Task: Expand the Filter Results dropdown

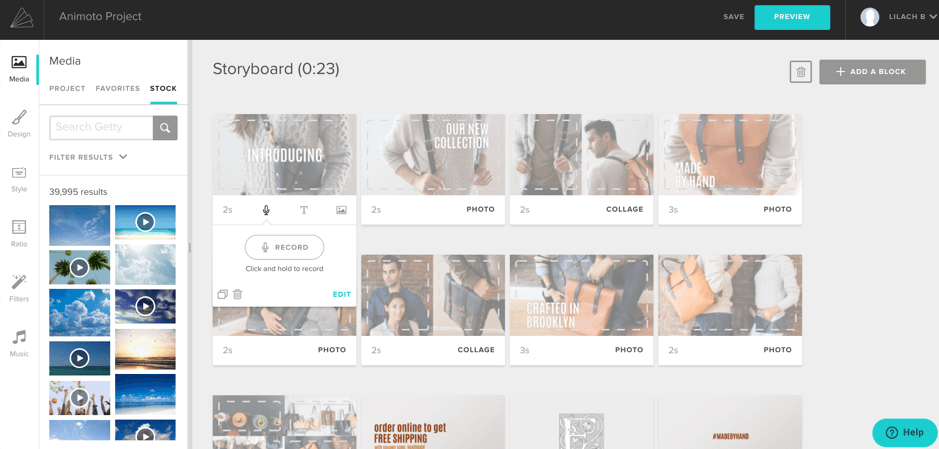Action: click(x=88, y=157)
